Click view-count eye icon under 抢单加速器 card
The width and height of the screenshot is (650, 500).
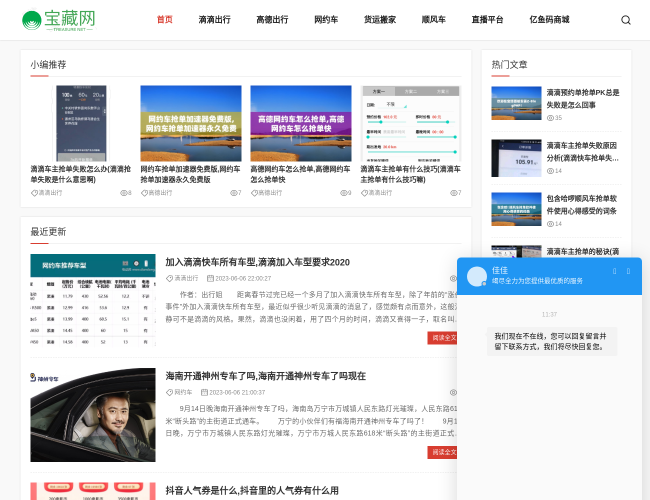coord(233,193)
